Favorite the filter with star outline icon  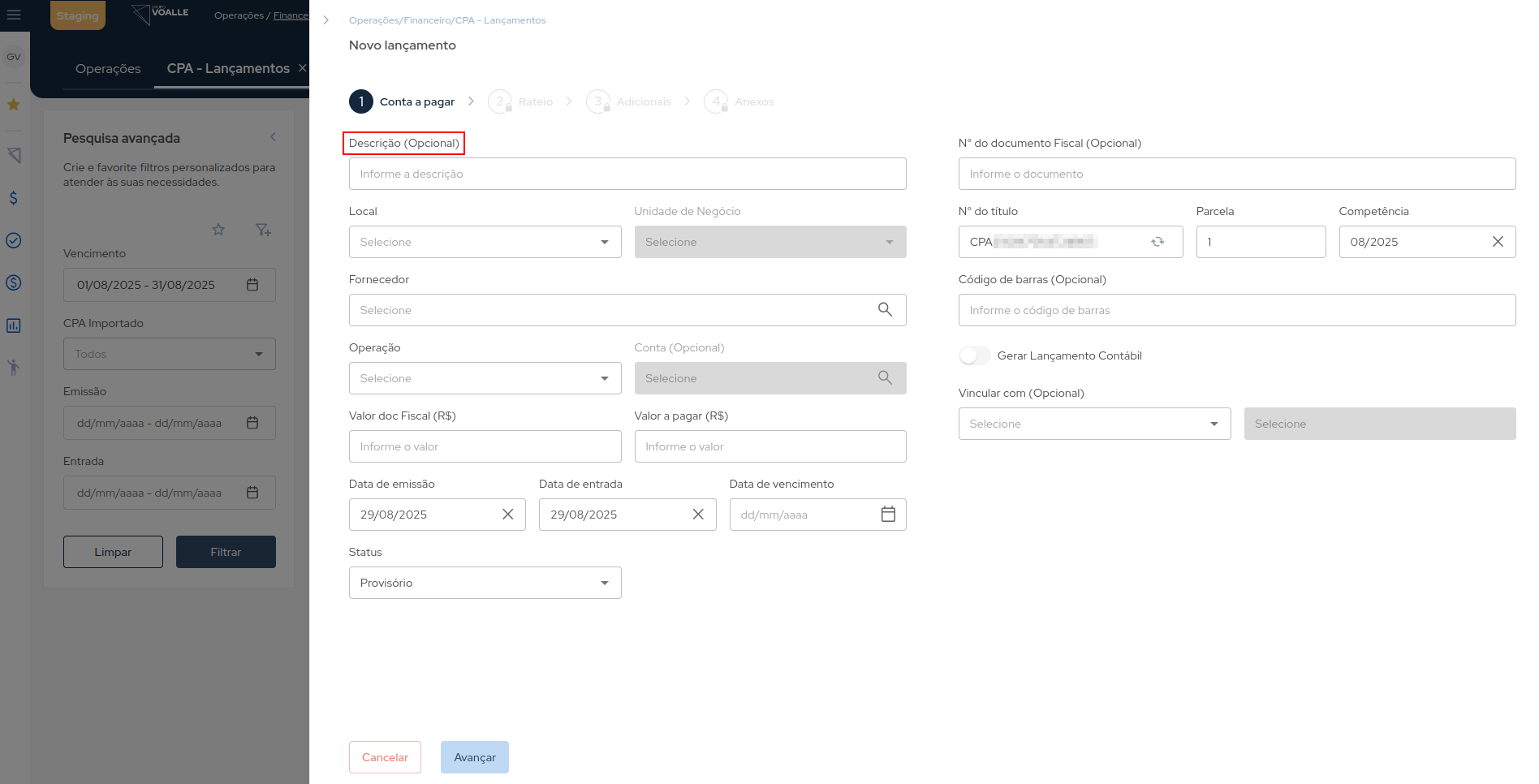(218, 230)
